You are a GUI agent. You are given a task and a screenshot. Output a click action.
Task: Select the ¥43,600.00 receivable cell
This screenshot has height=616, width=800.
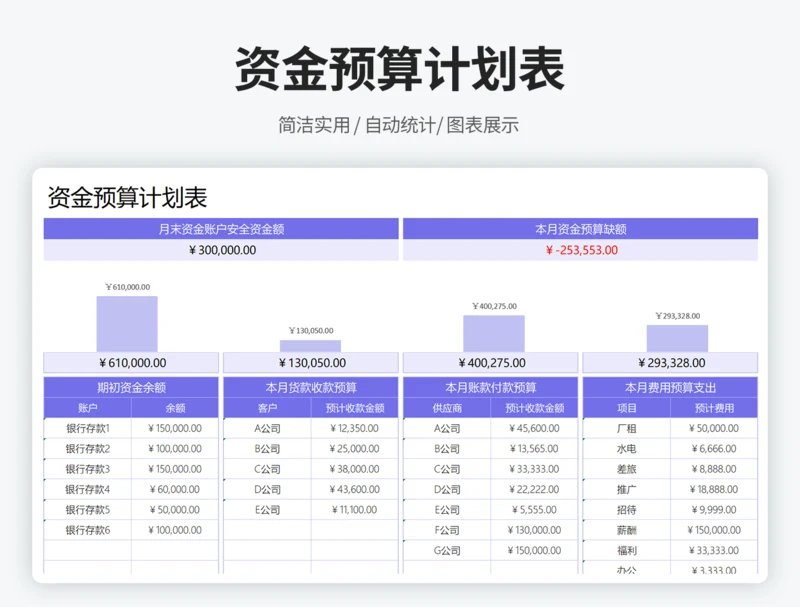[355, 489]
